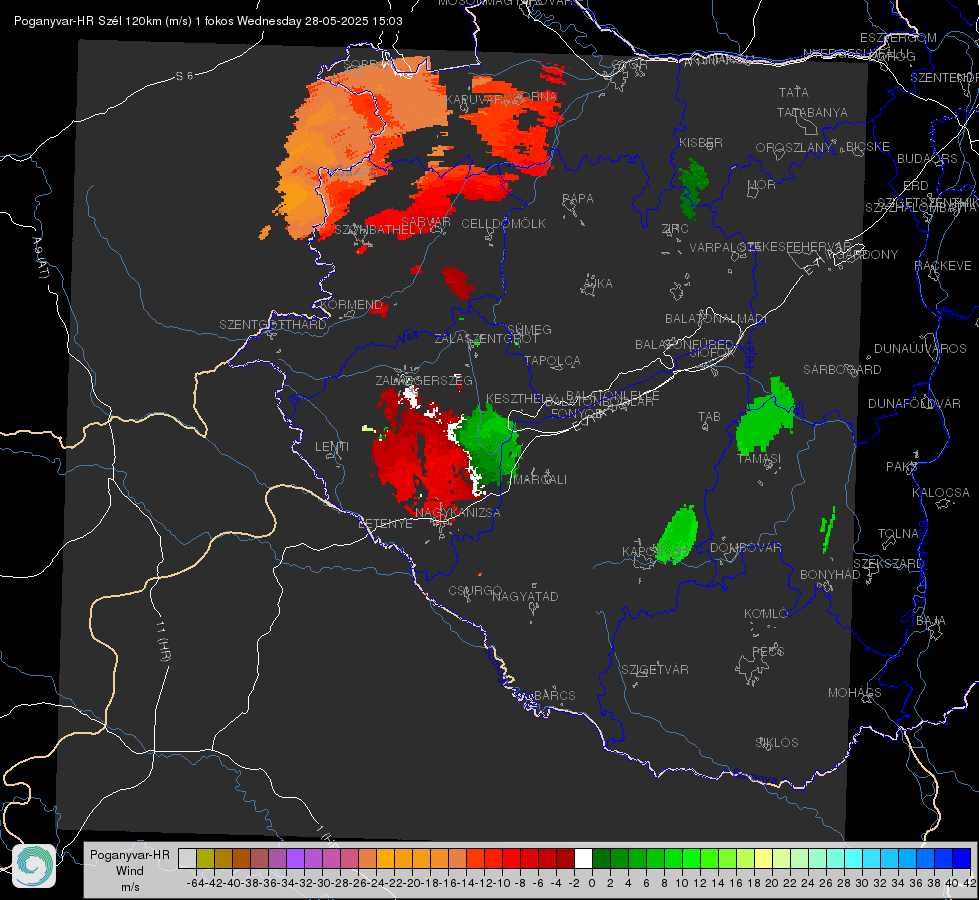Choose the yellow swatch between 18 and 20
Image resolution: width=979 pixels, height=900 pixels.
(763, 858)
